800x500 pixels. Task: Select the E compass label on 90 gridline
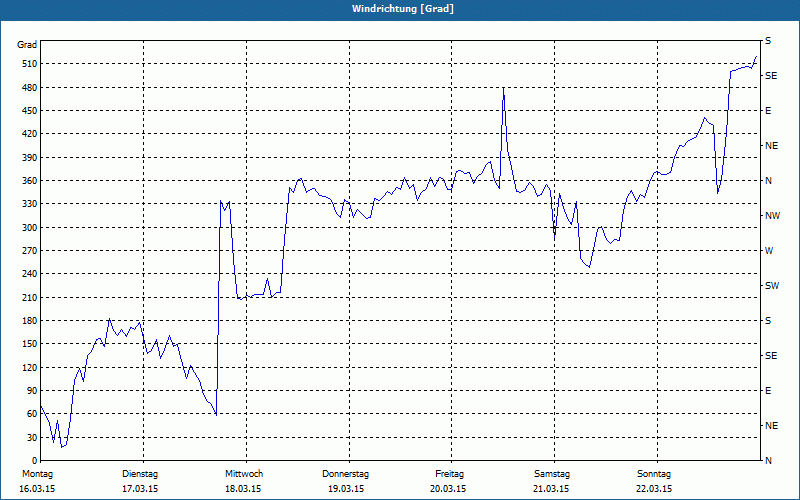coord(768,391)
